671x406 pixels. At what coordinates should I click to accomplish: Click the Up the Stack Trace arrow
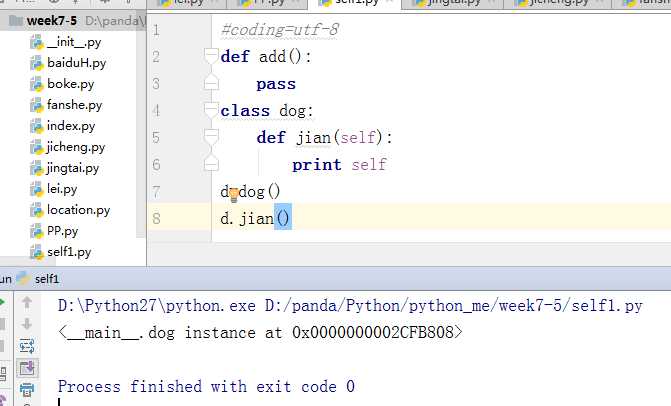27,303
